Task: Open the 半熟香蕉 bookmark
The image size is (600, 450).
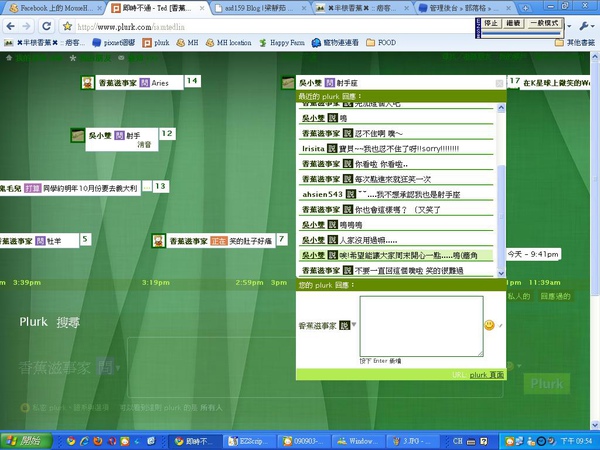Action: pyautogui.click(x=44, y=42)
